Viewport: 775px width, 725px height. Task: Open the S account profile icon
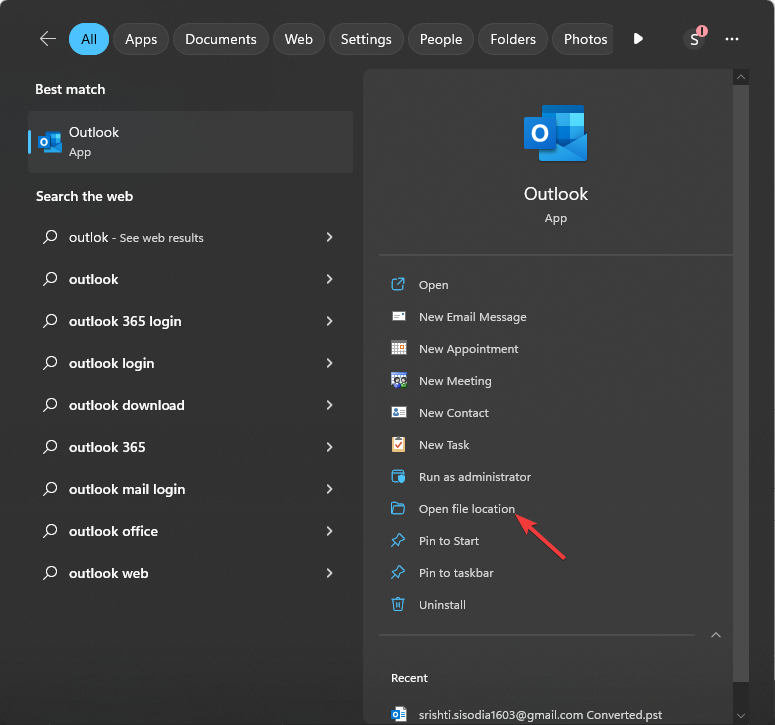pyautogui.click(x=694, y=39)
